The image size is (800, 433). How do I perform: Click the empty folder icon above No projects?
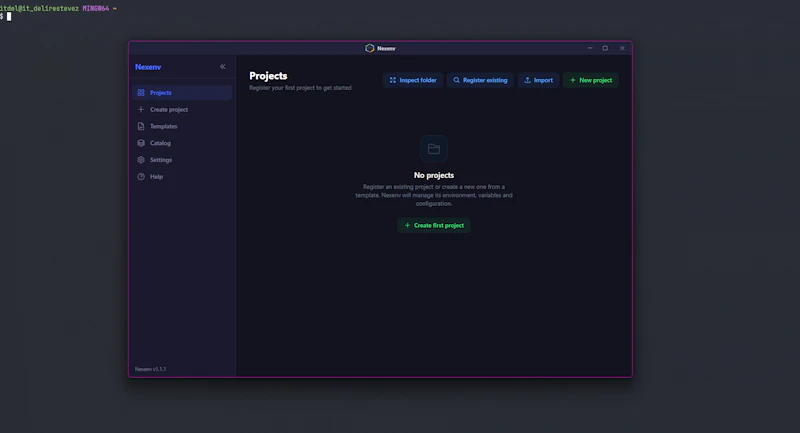(434, 149)
